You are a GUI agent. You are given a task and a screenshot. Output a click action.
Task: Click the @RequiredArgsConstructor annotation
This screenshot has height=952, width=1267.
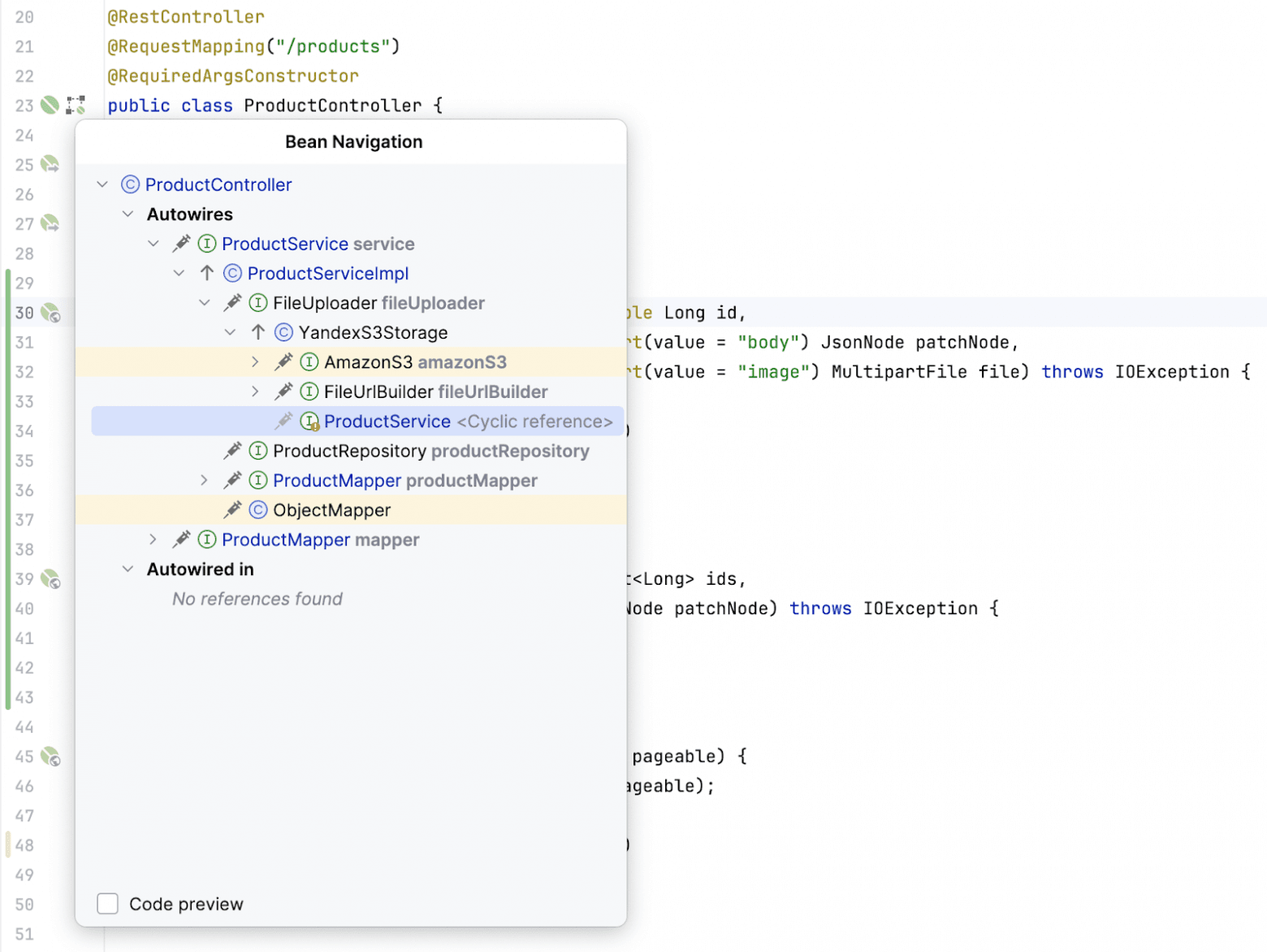click(233, 76)
